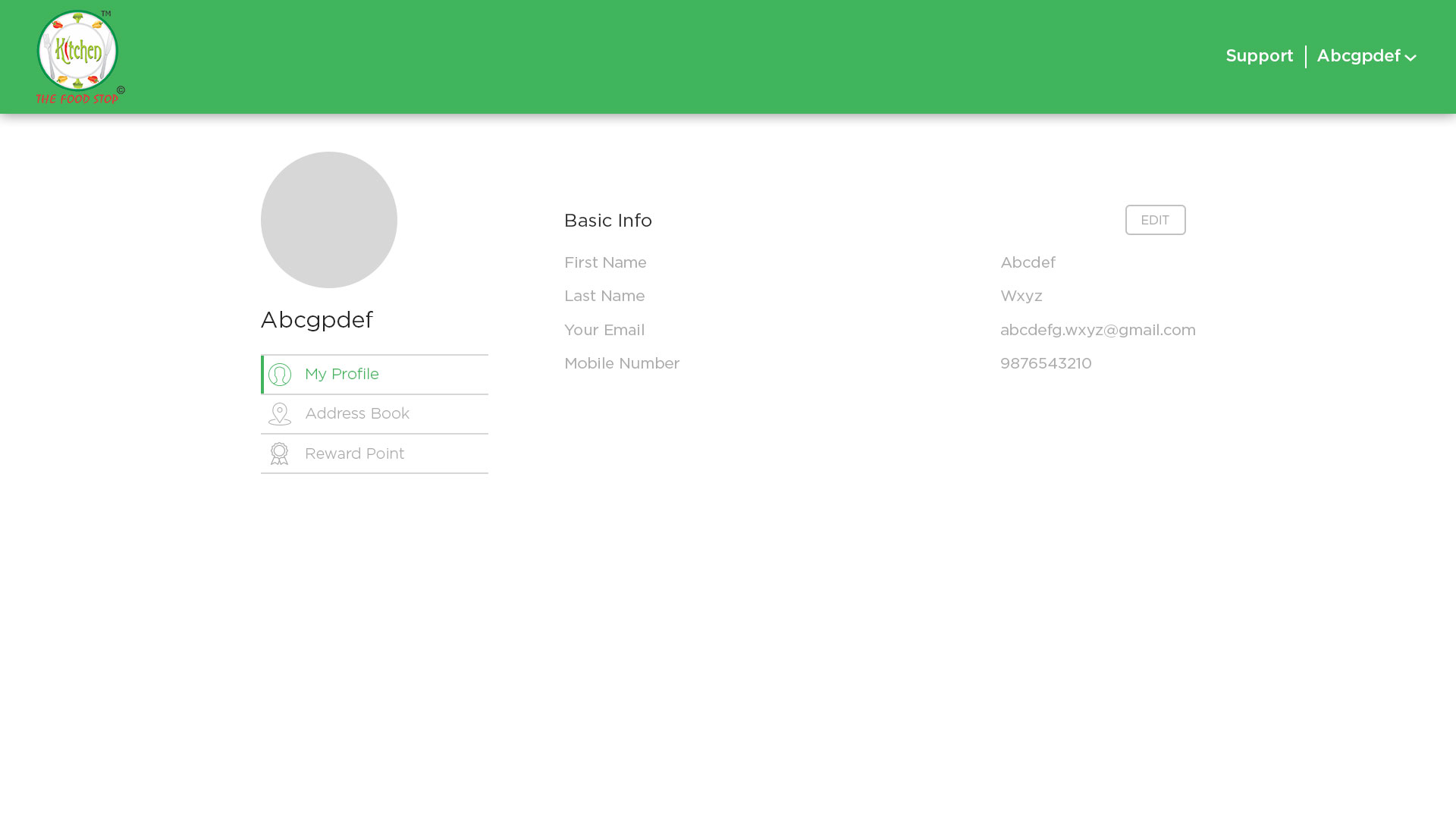Click the Basic Info heading
The image size is (1456, 819).
[x=608, y=221]
